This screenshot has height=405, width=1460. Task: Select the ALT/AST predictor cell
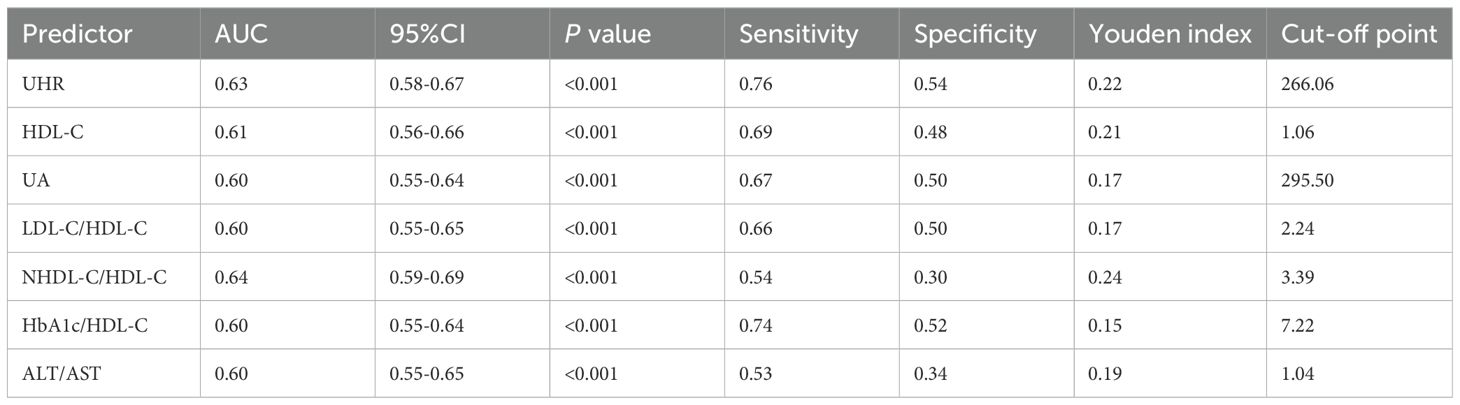58,374
